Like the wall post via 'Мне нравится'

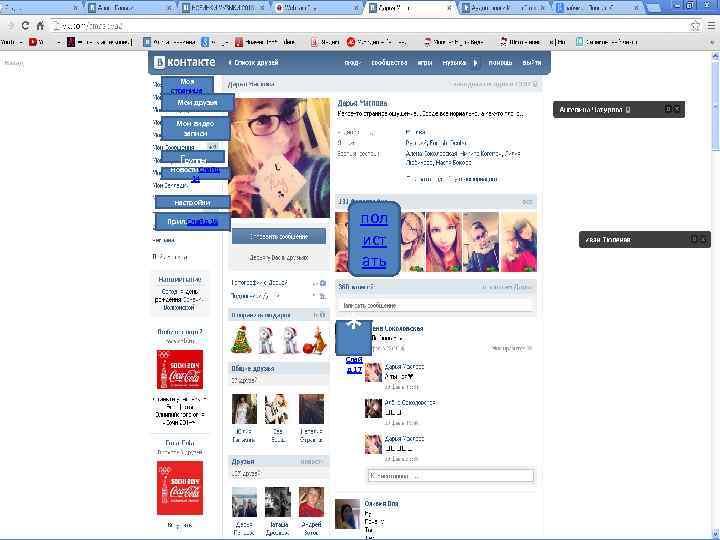tap(511, 349)
